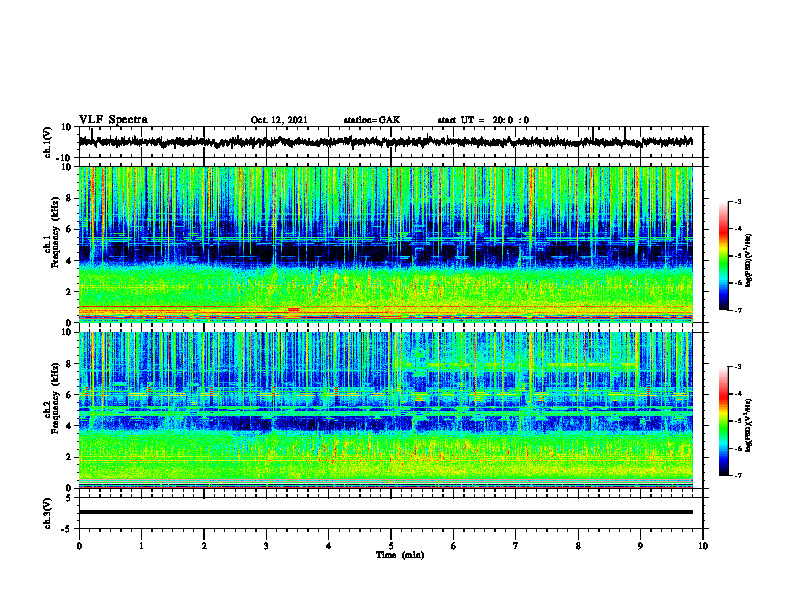The image size is (792, 612).
Task: Click the time axis tick label '4'
Action: pos(328,546)
